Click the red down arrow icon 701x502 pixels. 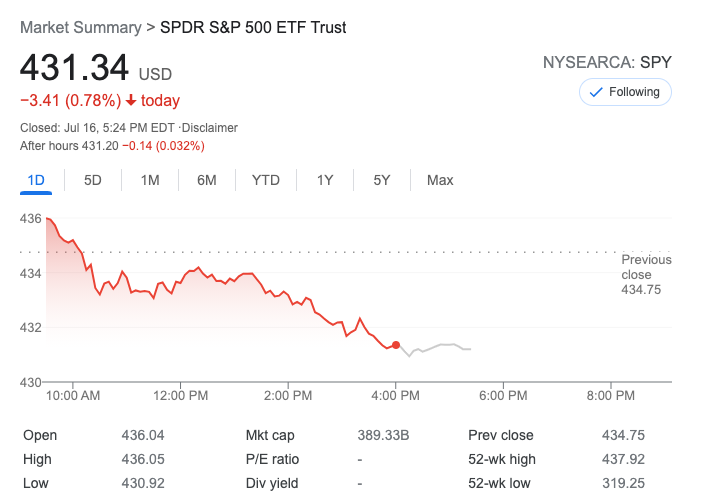(131, 100)
